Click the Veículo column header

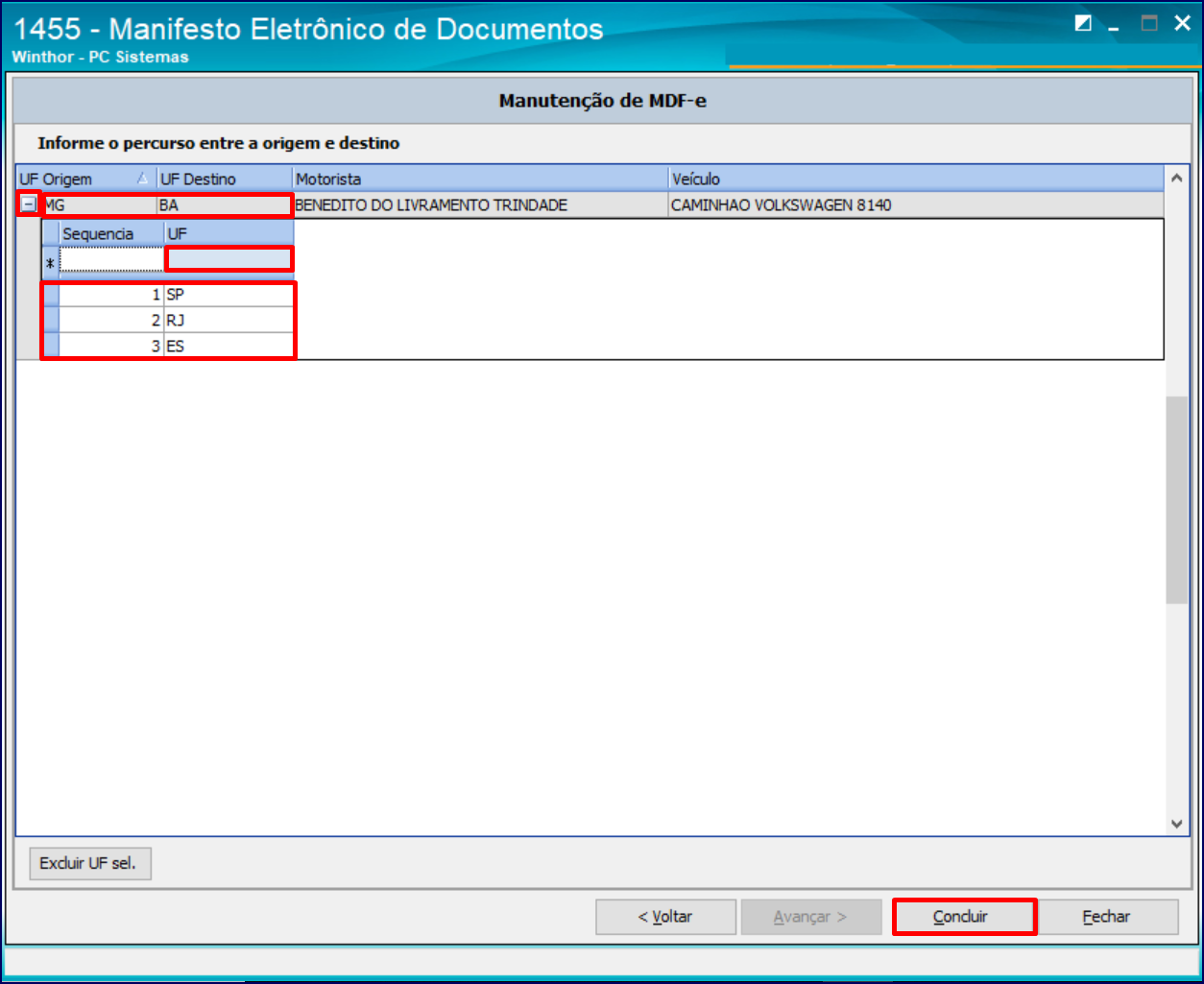click(916, 179)
